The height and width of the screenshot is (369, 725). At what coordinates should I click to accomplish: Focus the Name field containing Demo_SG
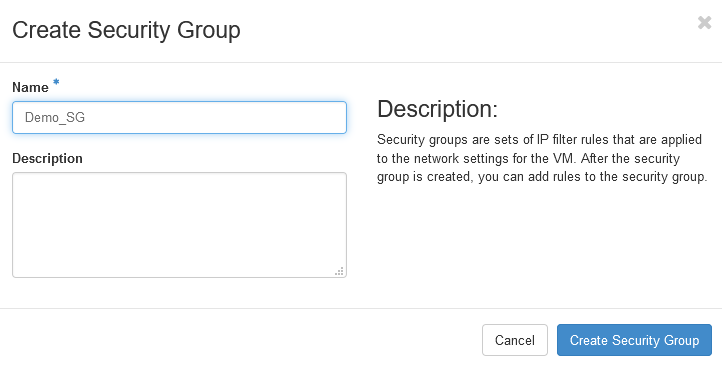179,117
